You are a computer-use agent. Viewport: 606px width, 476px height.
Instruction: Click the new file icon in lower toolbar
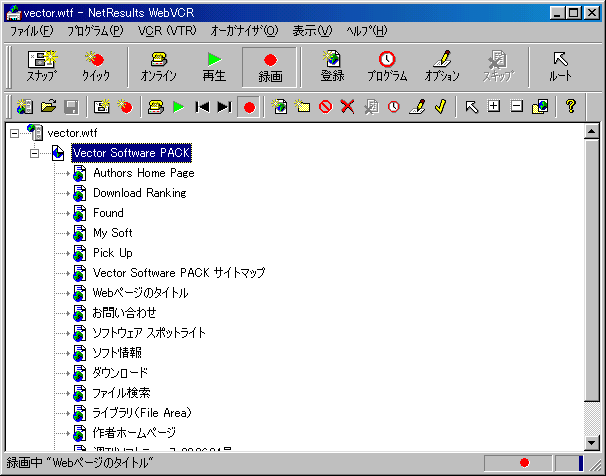click(x=25, y=106)
